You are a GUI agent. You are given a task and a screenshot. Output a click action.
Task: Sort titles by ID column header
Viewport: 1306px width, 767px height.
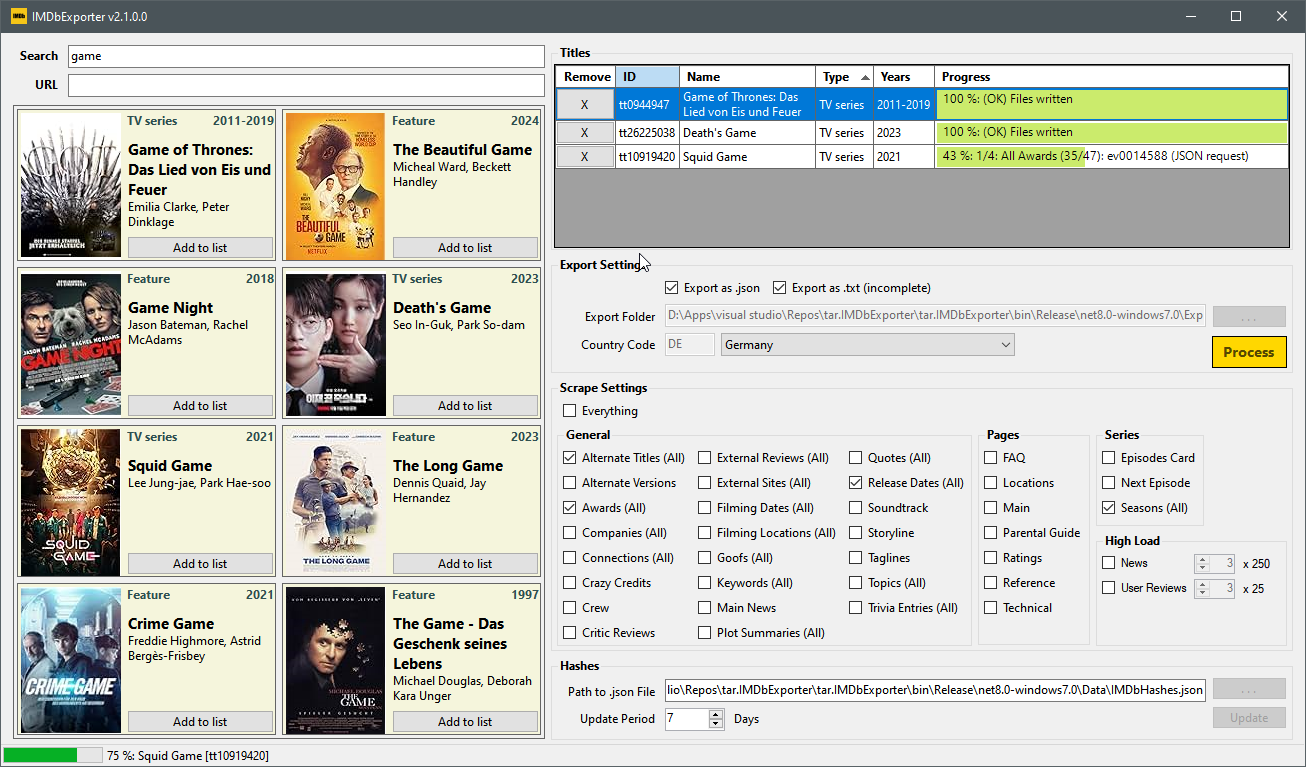click(647, 77)
